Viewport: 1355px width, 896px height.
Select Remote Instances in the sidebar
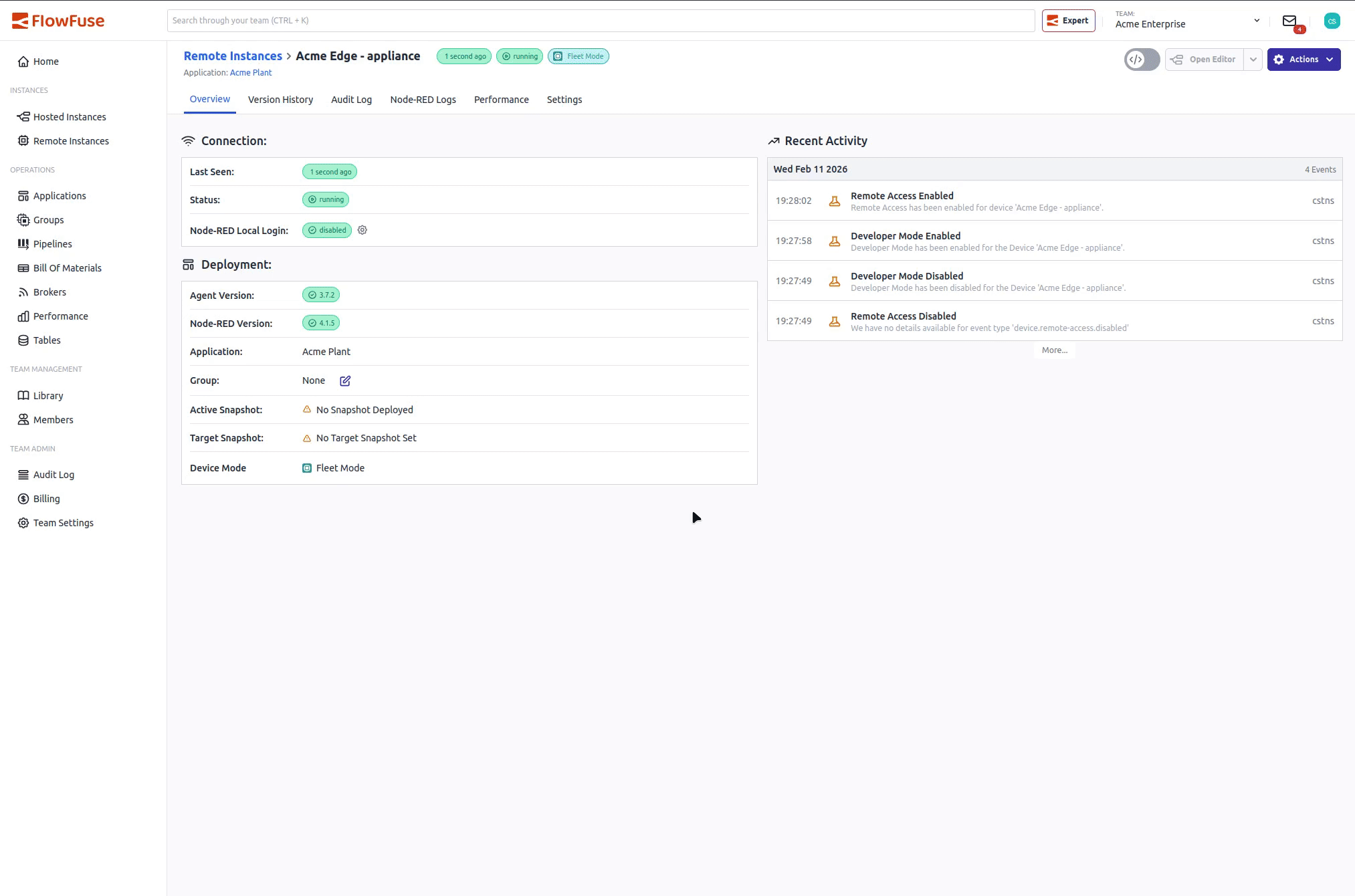[71, 140]
